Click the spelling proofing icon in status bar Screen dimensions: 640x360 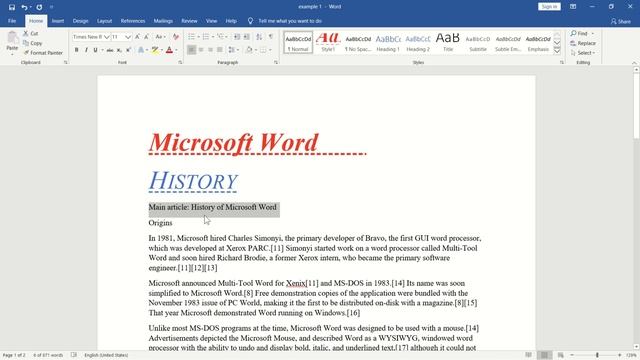coord(73,355)
